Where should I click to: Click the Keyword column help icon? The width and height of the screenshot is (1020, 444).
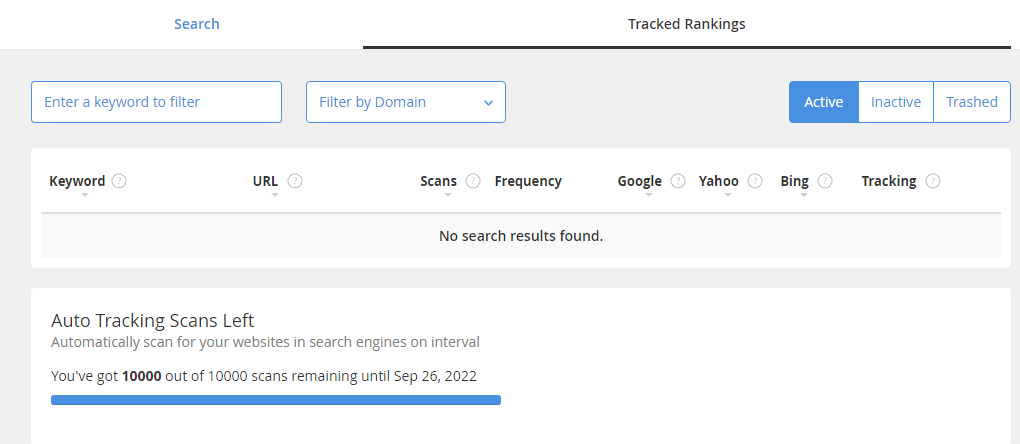click(118, 181)
